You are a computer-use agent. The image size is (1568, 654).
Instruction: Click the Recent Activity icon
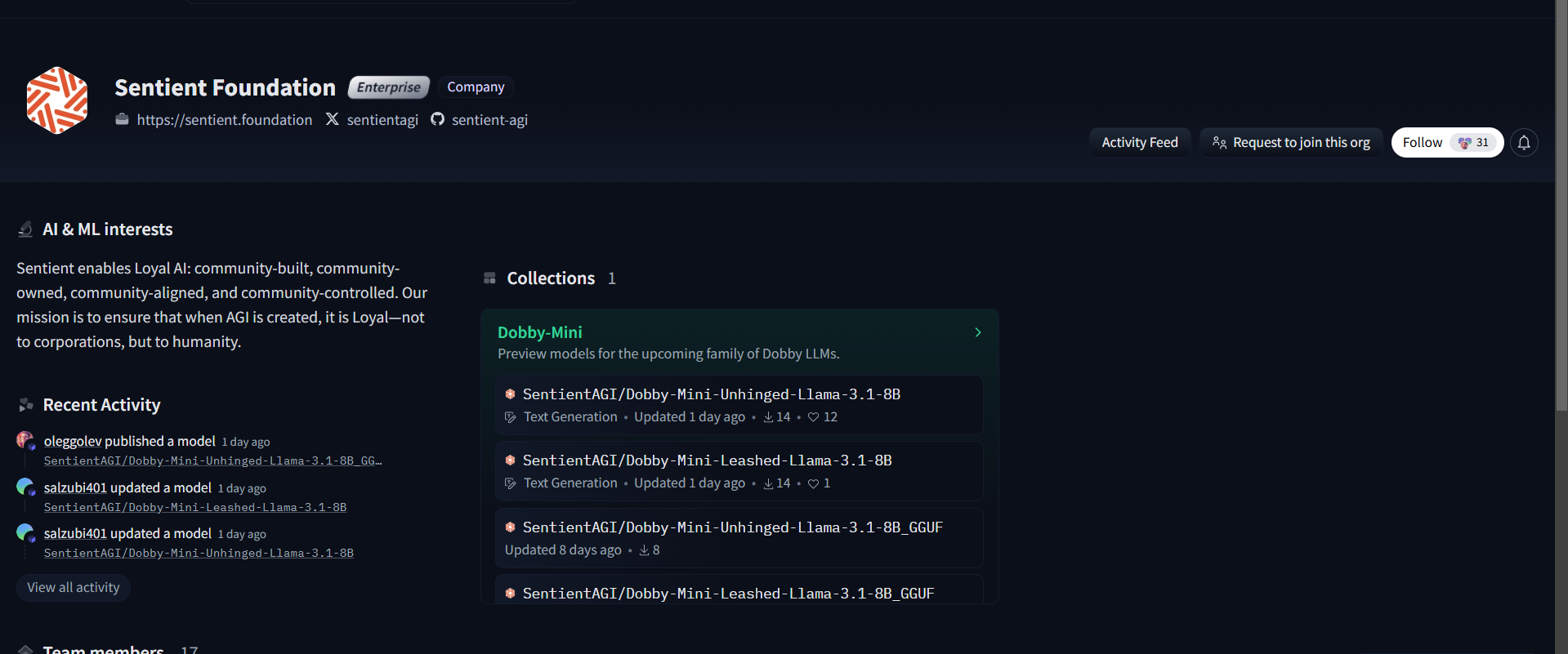pos(25,405)
